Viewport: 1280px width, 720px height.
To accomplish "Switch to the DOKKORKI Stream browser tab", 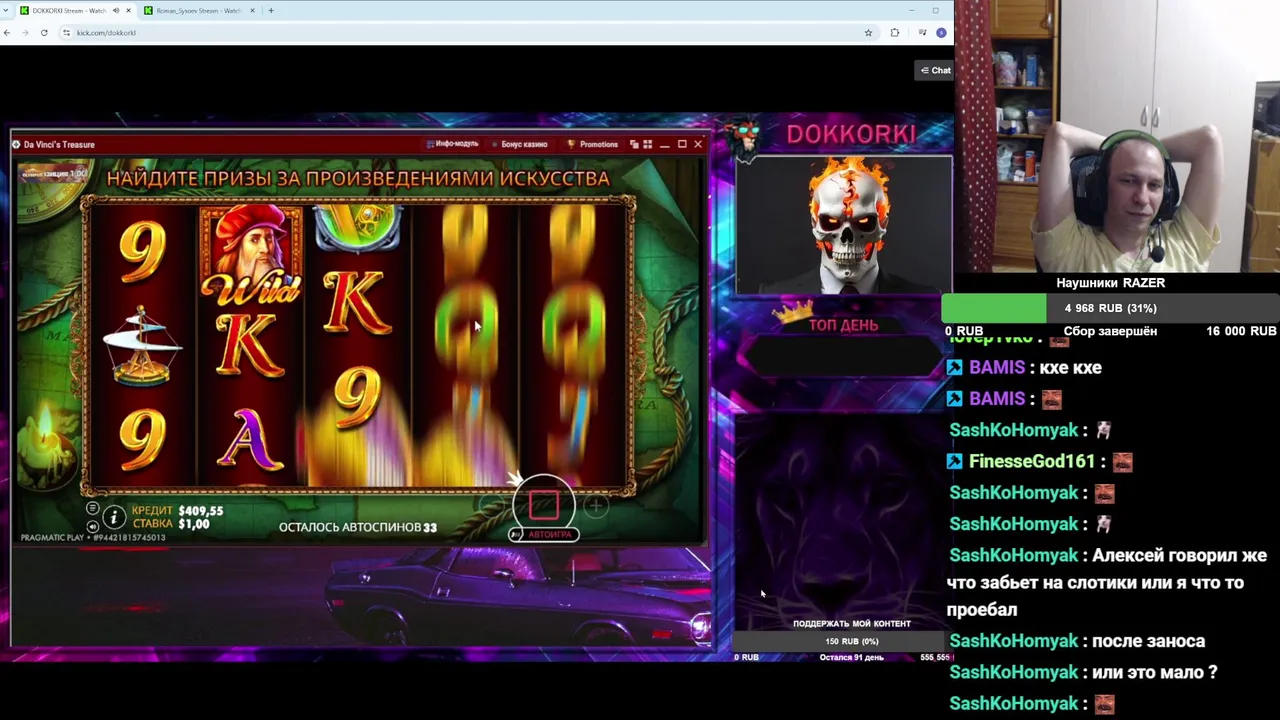I will (68, 10).
